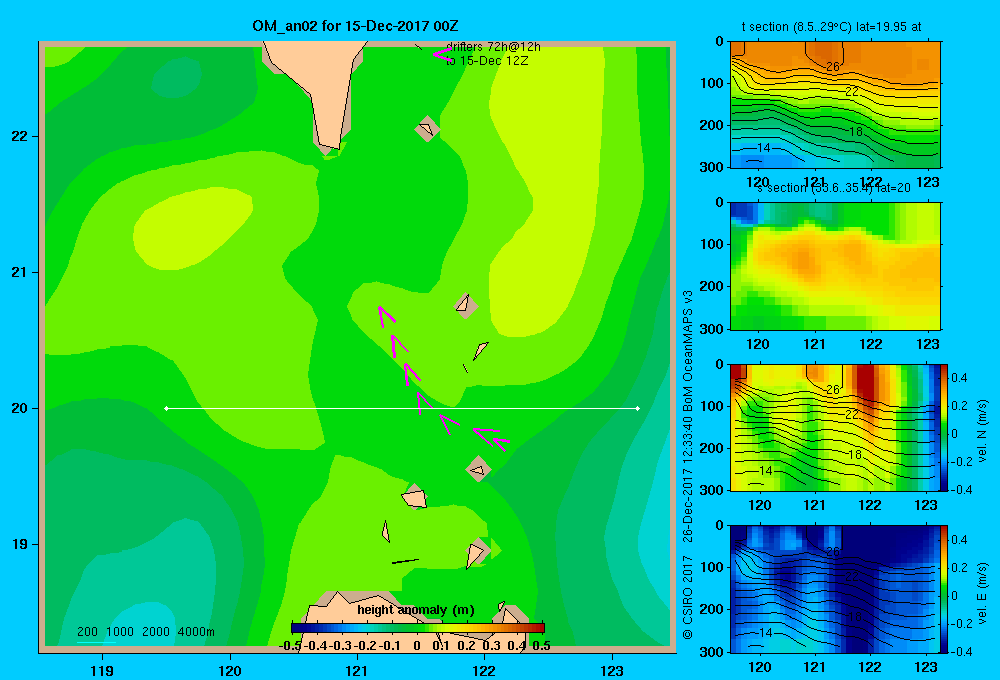The width and height of the screenshot is (1000, 680).
Task: Click the height anomaly color scale bar
Action: click(x=418, y=628)
